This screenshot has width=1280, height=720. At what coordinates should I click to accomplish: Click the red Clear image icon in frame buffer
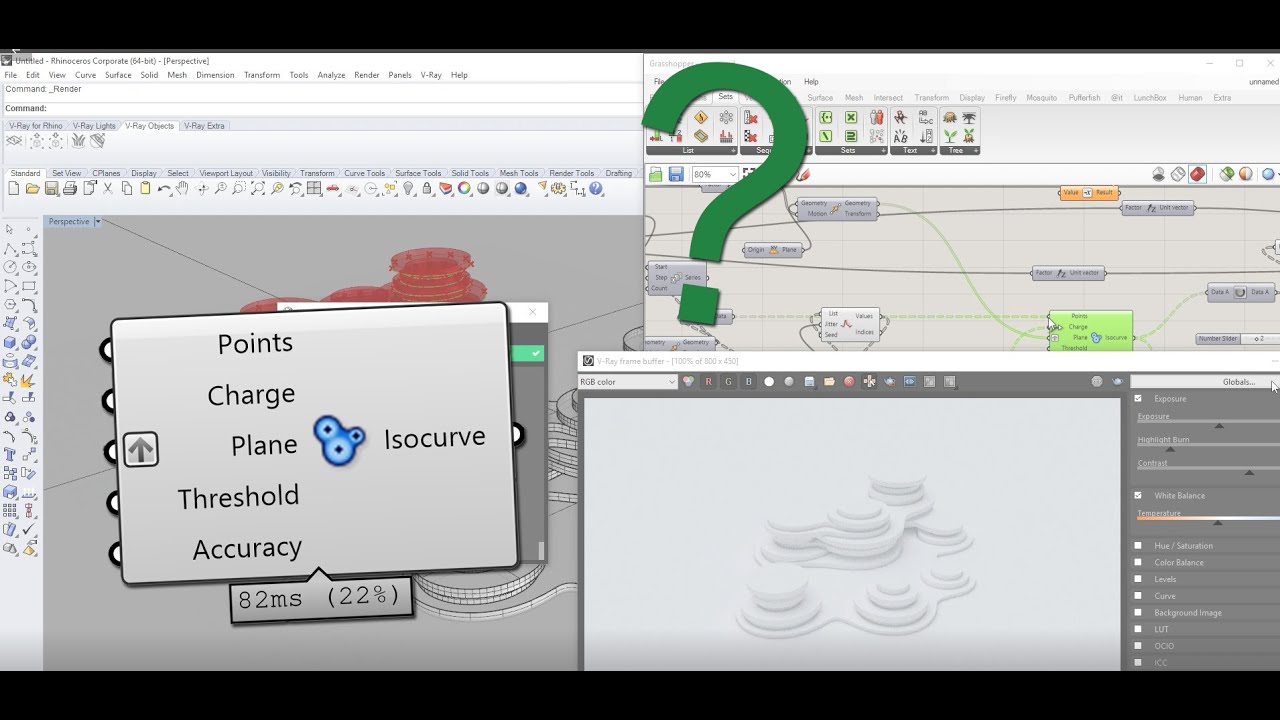849,381
